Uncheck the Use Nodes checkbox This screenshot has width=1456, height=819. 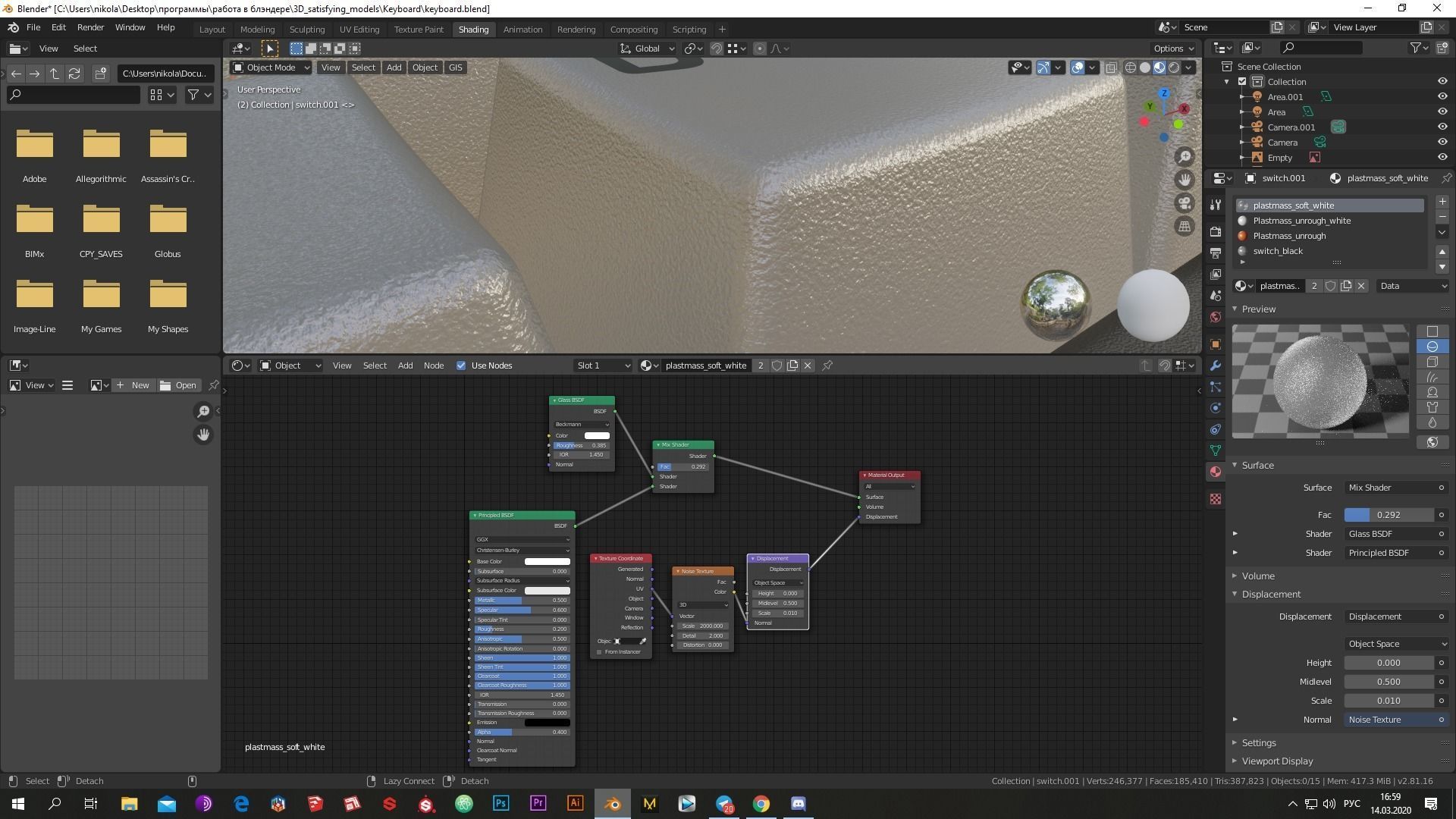click(461, 366)
